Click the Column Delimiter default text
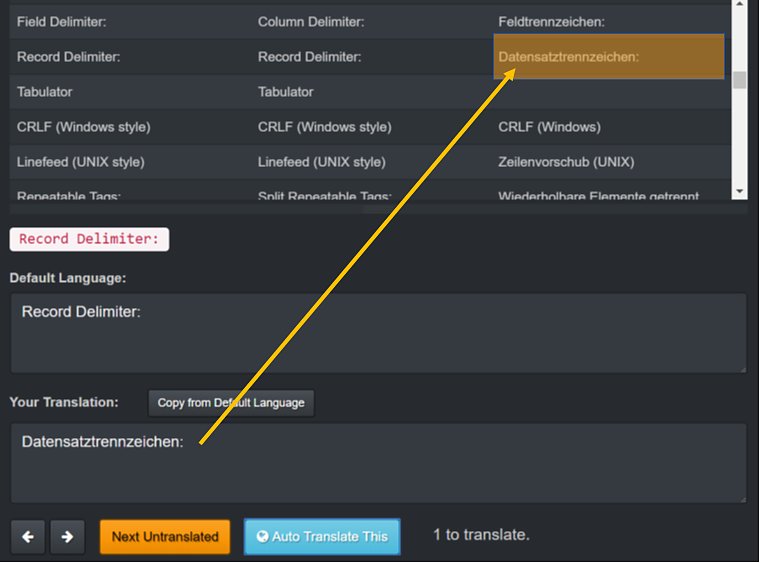Screen dimensions: 760x563 tap(311, 22)
